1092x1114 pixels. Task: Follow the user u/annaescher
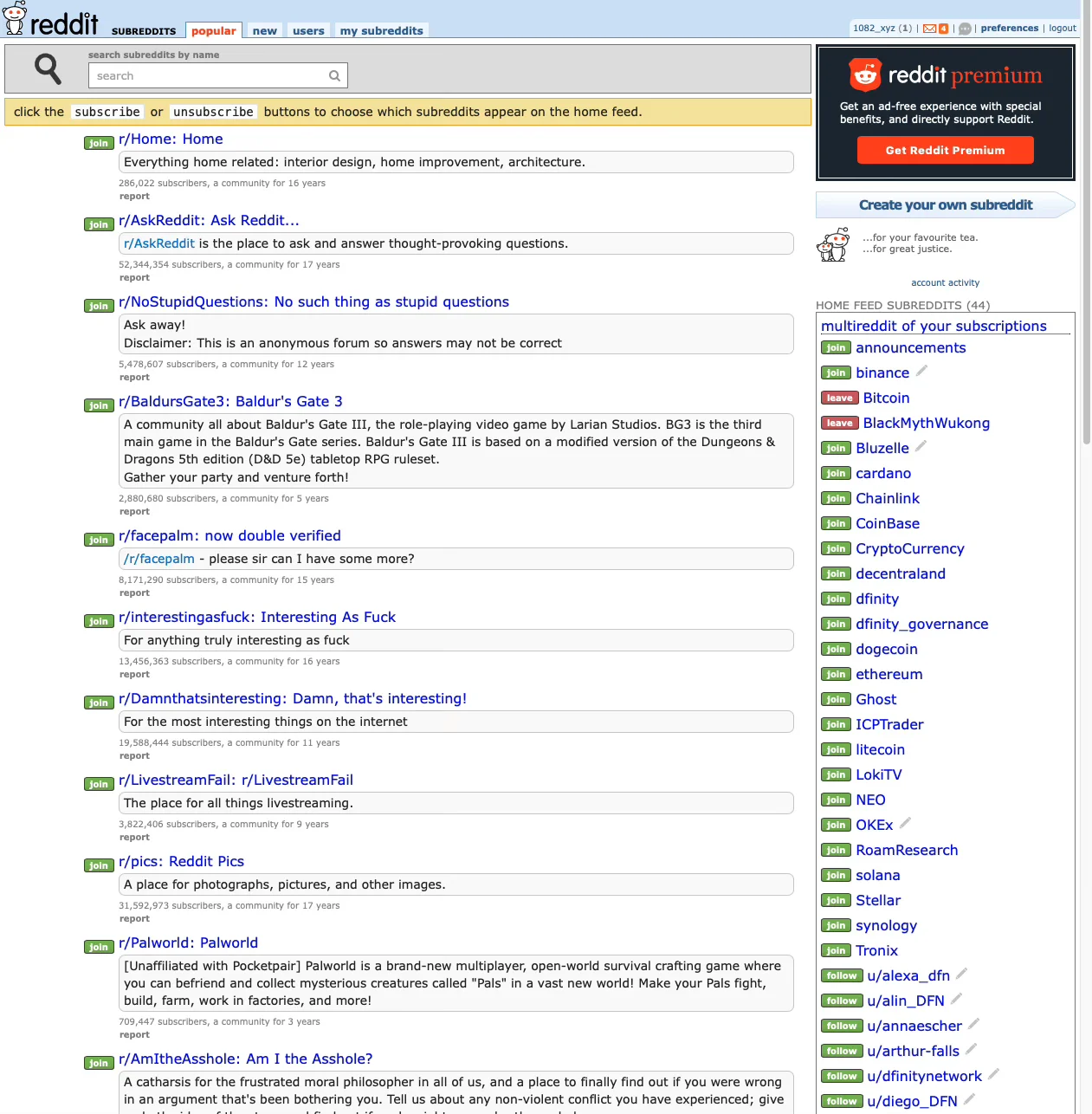pyautogui.click(x=841, y=1027)
